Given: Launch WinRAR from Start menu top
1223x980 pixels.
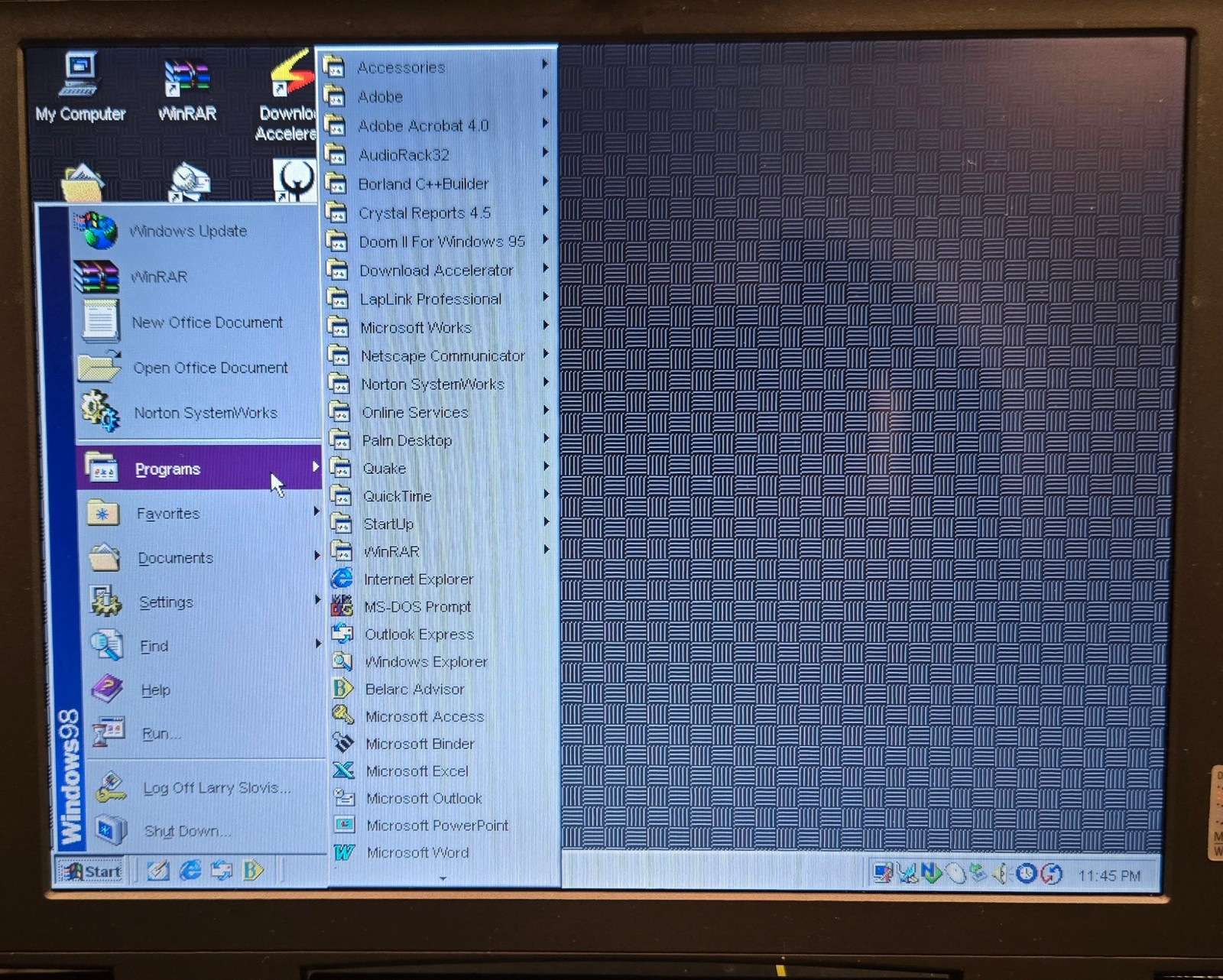Looking at the screenshot, I should click(x=195, y=277).
